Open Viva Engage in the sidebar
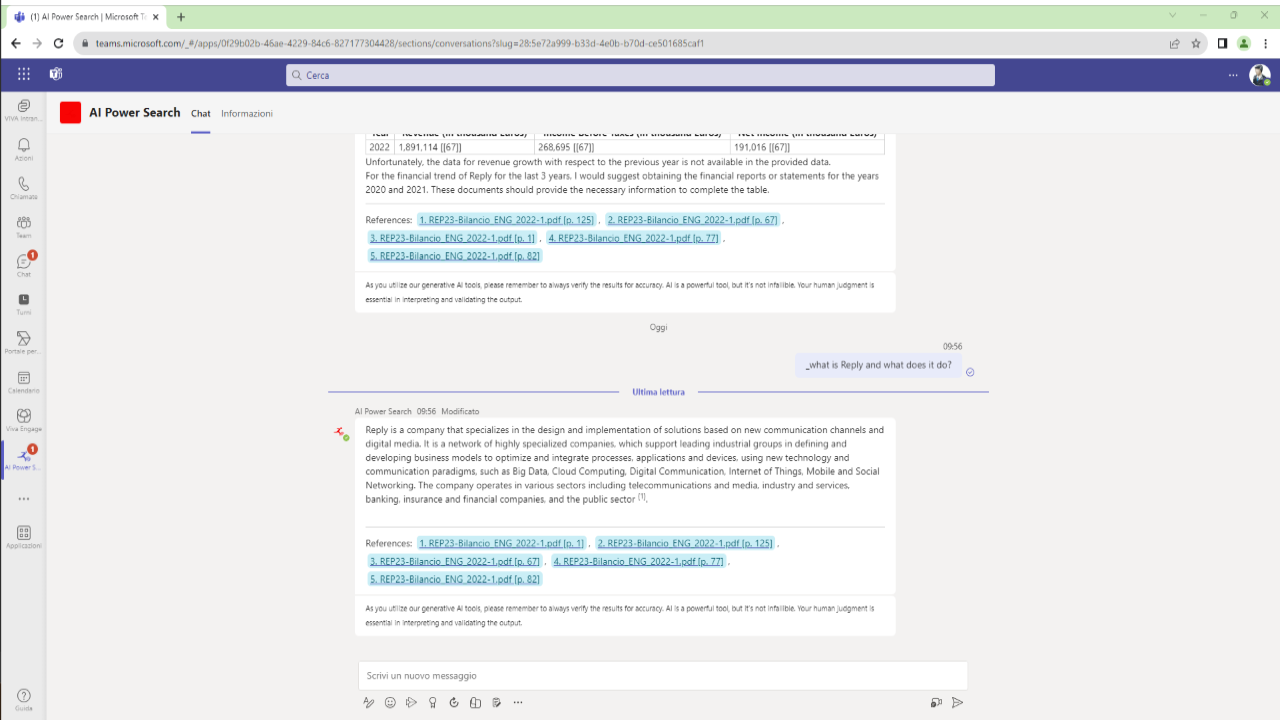 23,419
